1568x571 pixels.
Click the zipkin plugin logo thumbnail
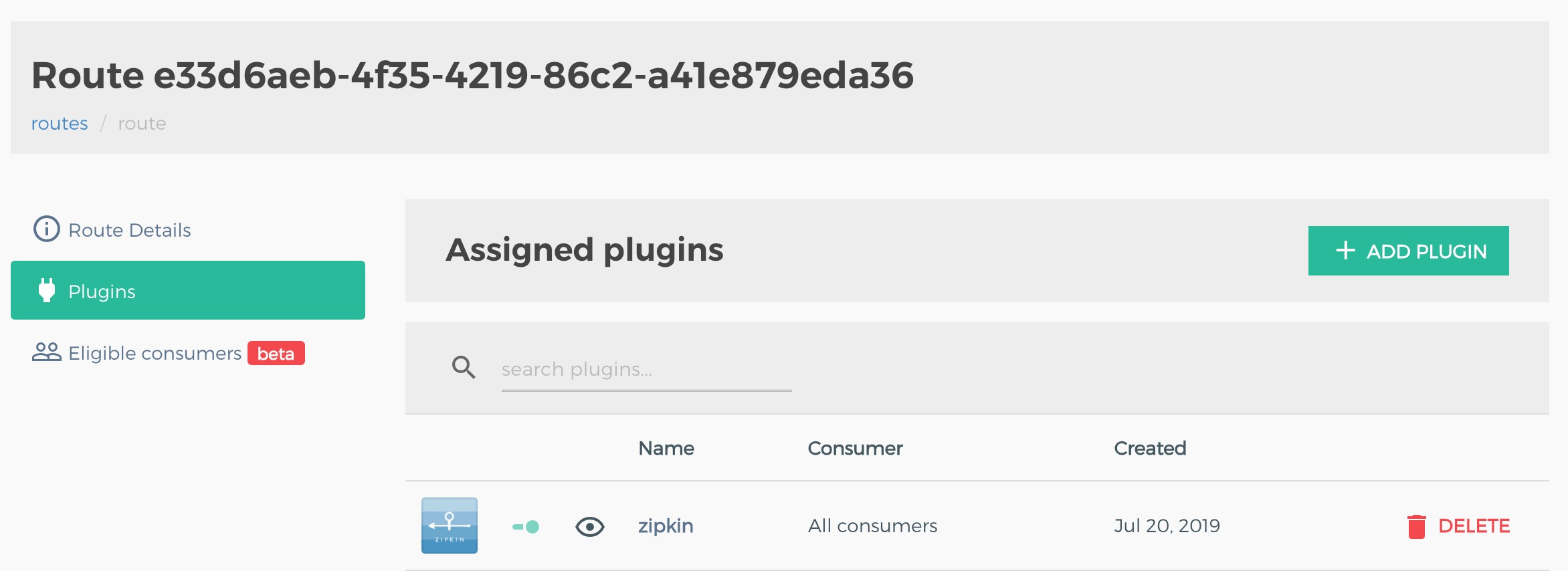[450, 526]
